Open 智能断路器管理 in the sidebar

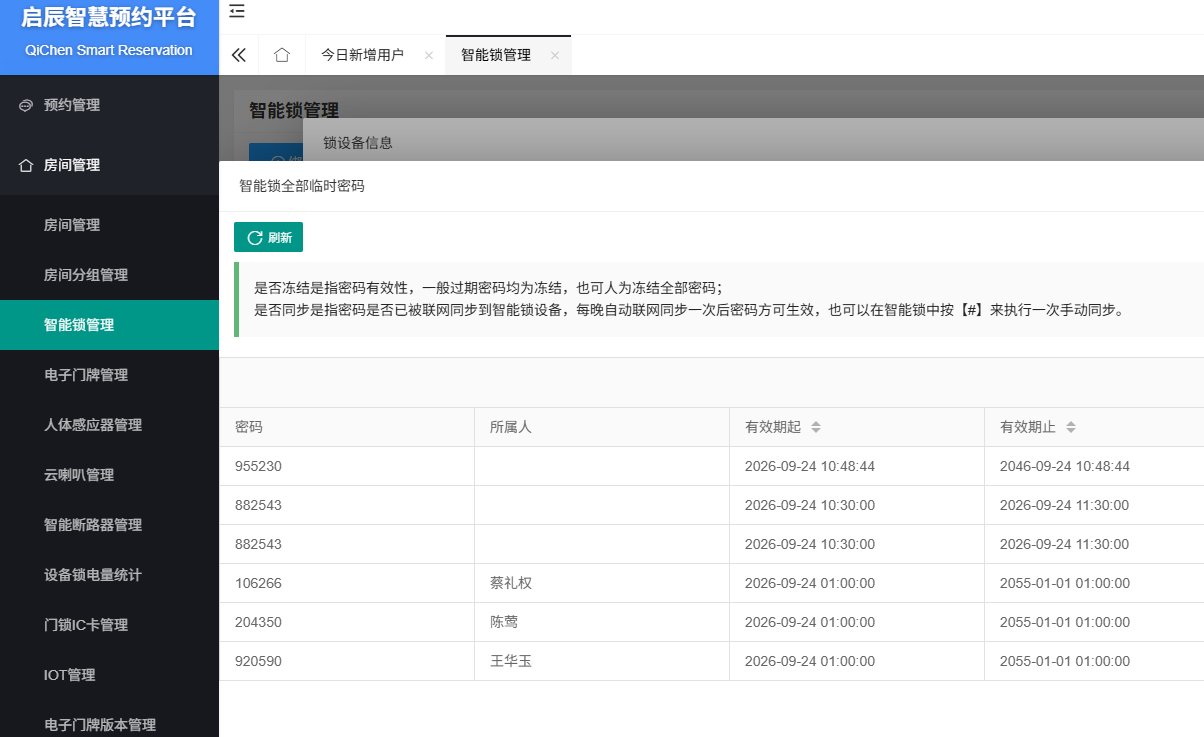[109, 525]
